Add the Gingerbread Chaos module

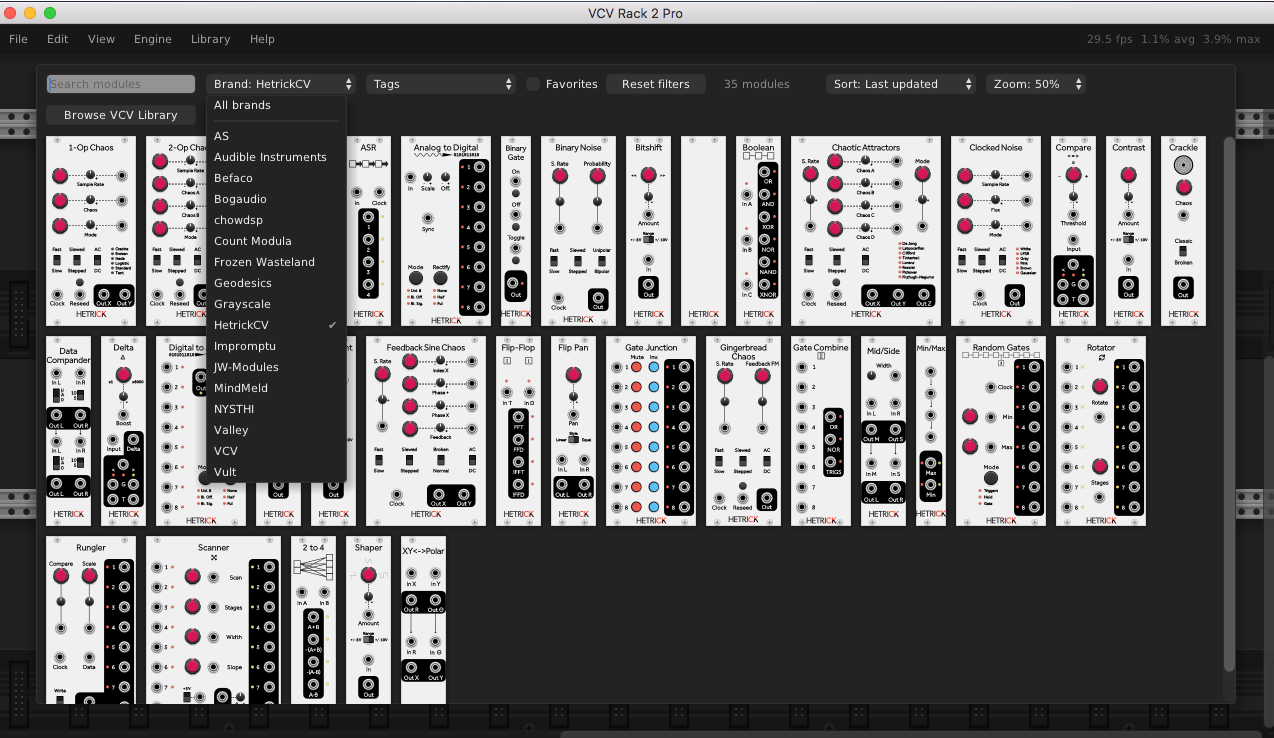coord(743,431)
